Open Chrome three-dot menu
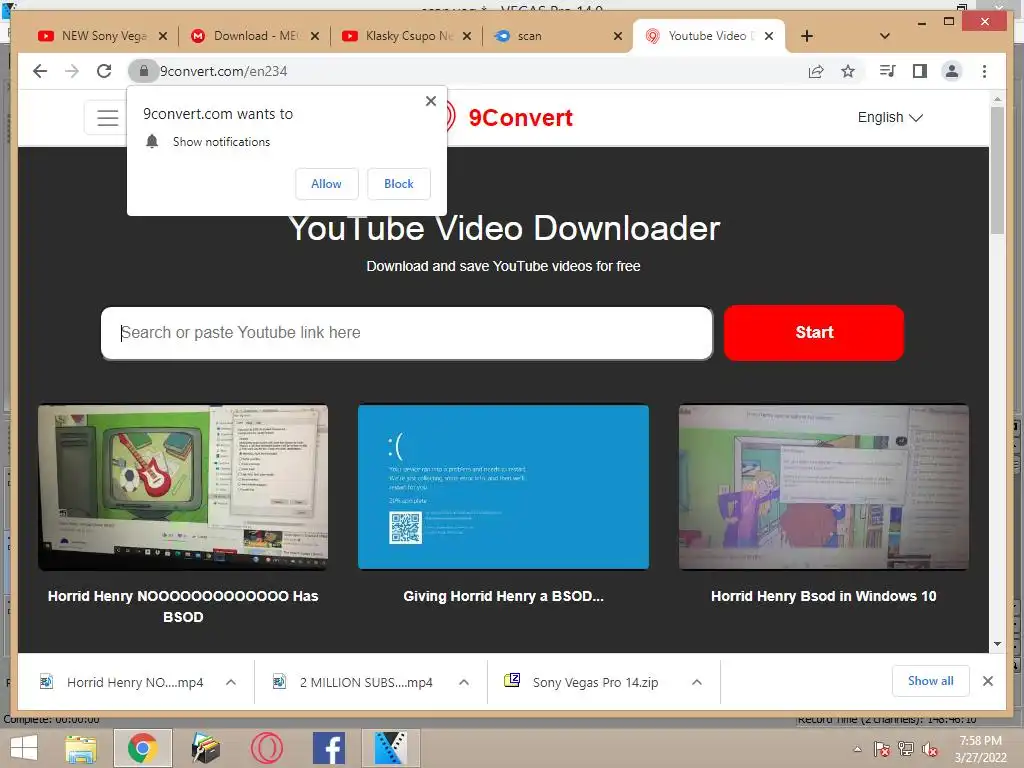This screenshot has height=768, width=1024. [984, 71]
